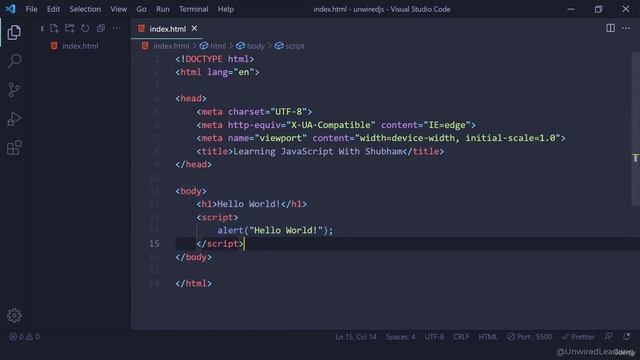Open the Terminal menu

(x=193, y=9)
